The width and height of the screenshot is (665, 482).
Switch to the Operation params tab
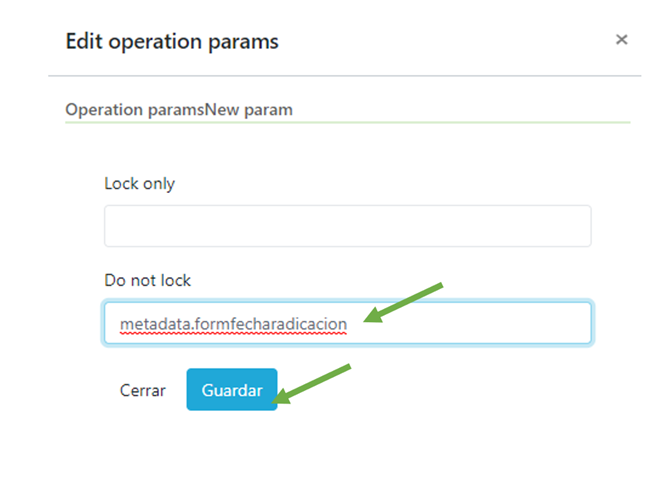point(134,109)
